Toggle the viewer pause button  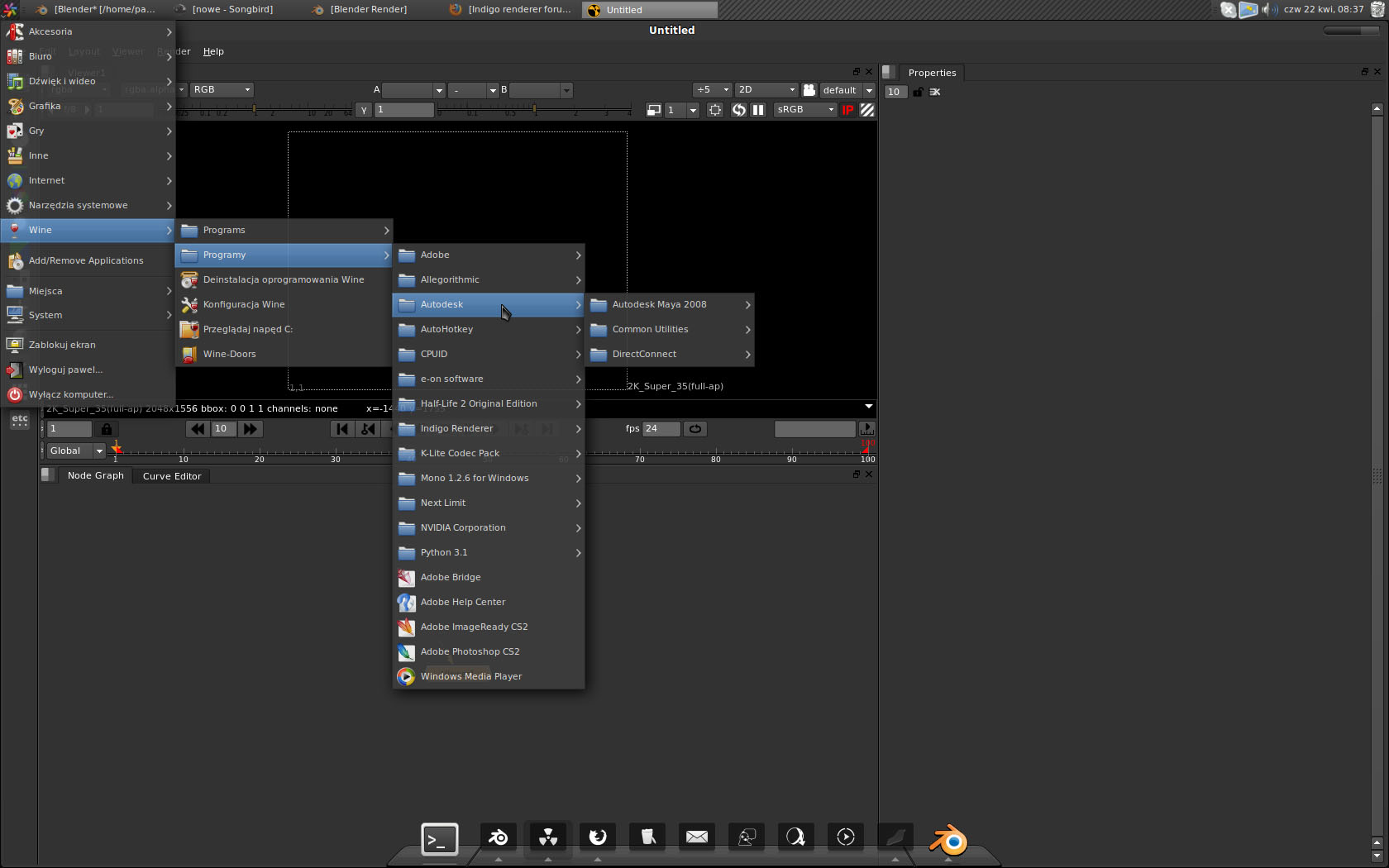[758, 110]
